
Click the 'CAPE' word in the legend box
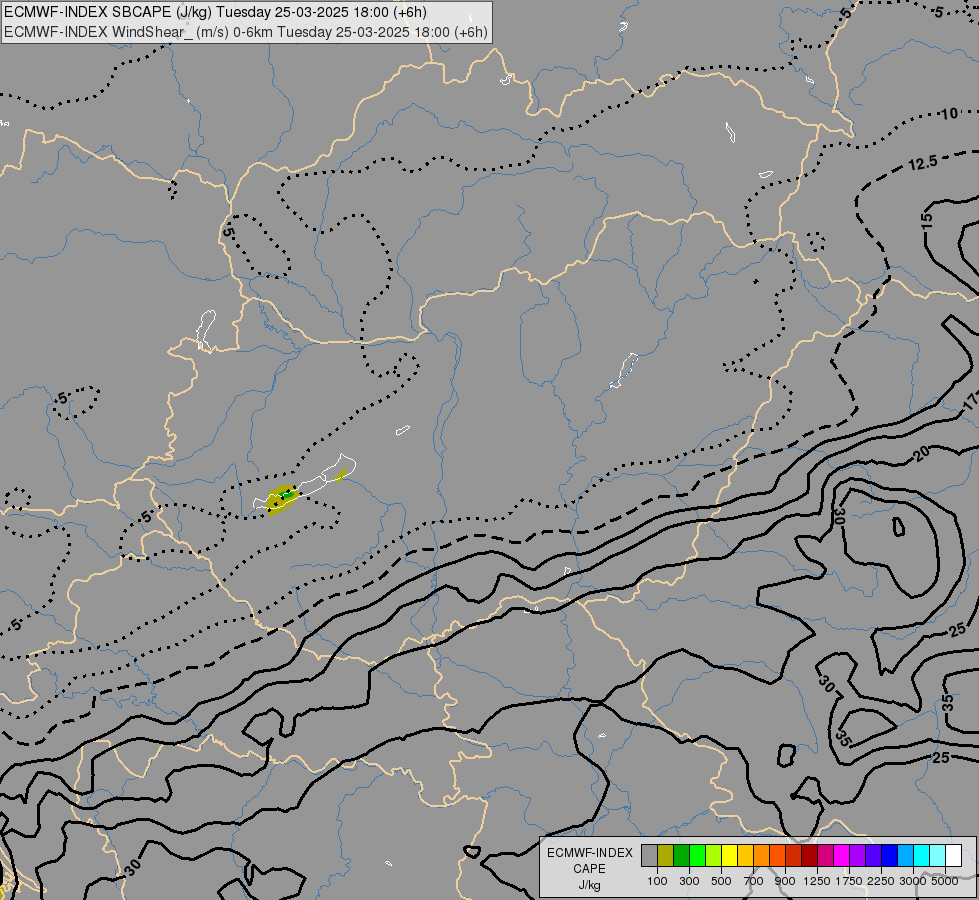589,869
